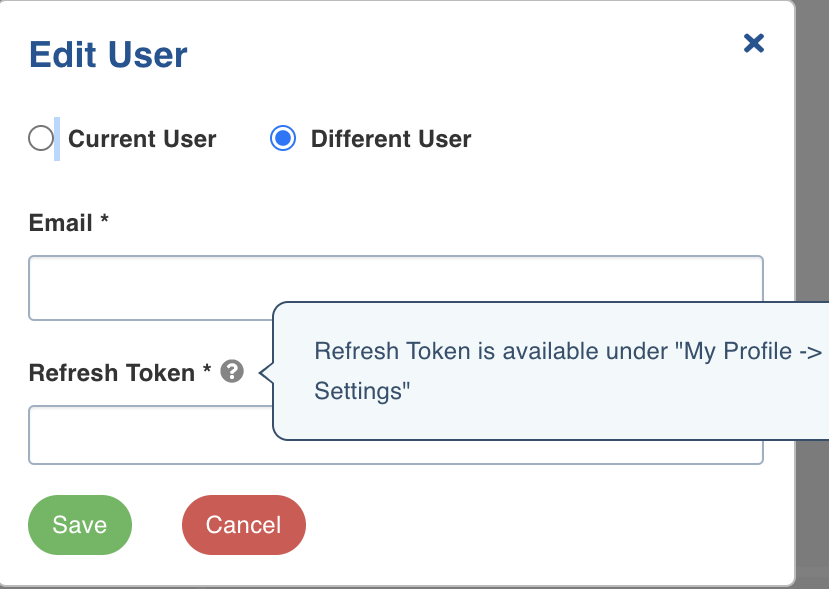The image size is (829, 589).
Task: Click the word 'Settings' in the tooltip
Action: pyautogui.click(x=362, y=391)
